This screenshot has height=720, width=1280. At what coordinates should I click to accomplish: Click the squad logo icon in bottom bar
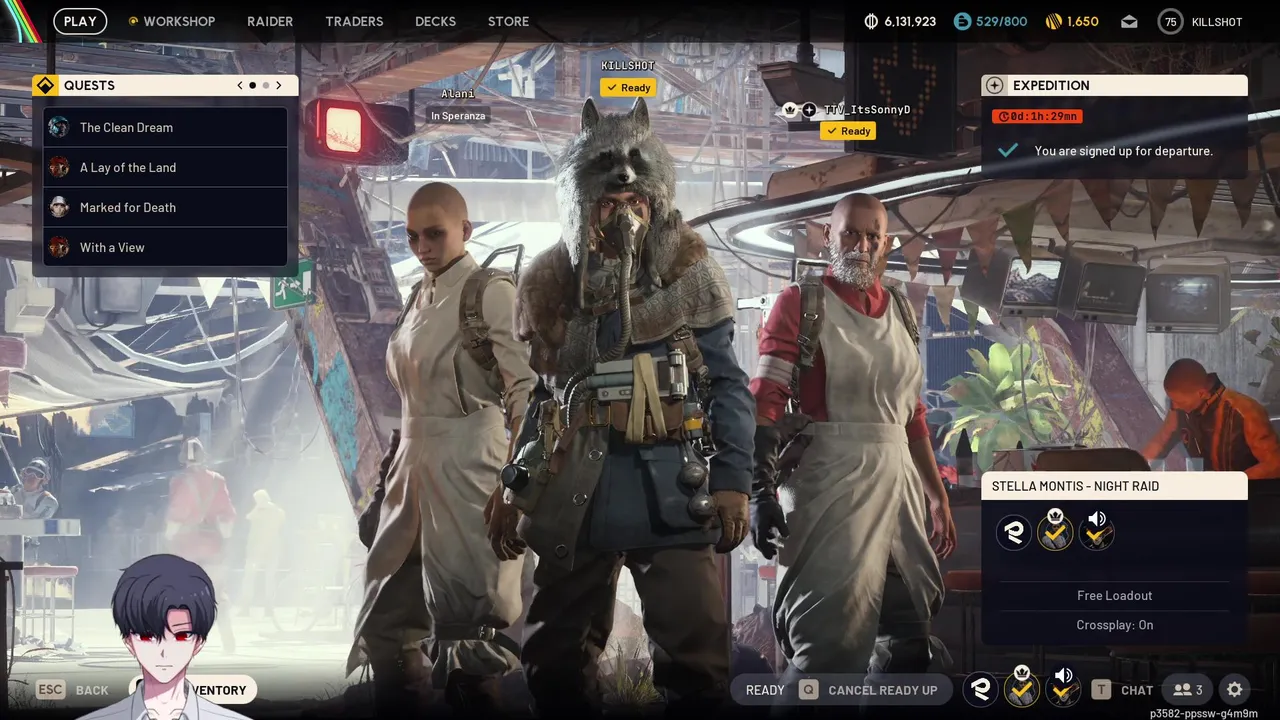tap(981, 689)
